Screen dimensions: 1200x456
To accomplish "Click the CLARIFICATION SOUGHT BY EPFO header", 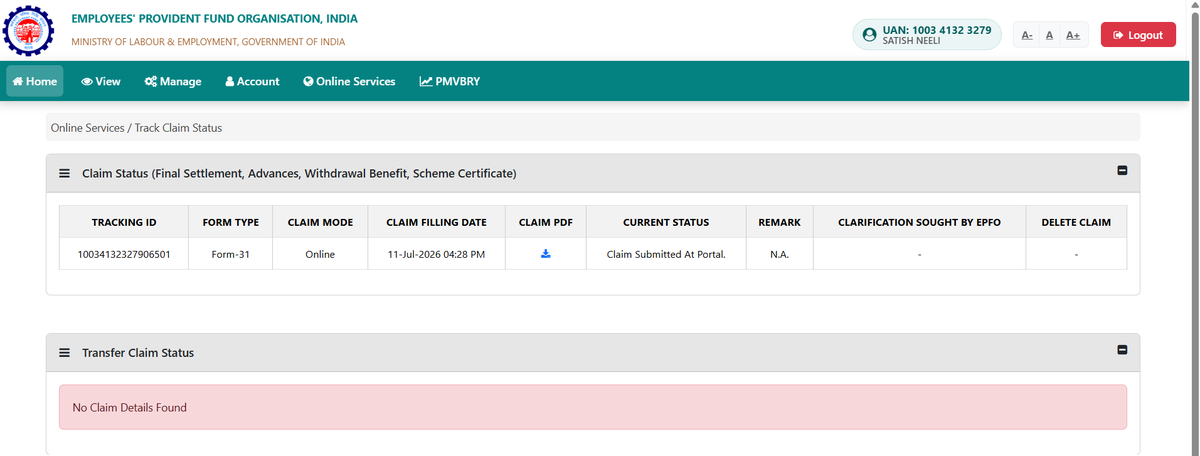I will coord(919,222).
